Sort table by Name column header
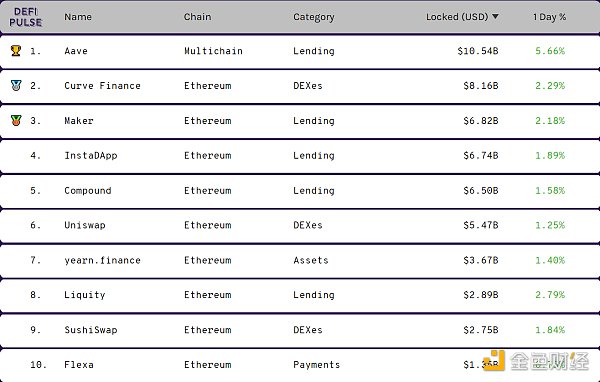 tap(78, 17)
